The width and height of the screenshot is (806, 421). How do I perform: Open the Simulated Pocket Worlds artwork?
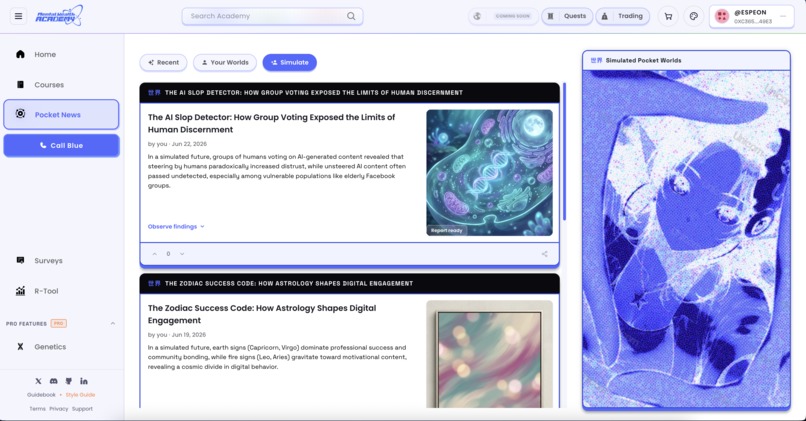[686, 239]
